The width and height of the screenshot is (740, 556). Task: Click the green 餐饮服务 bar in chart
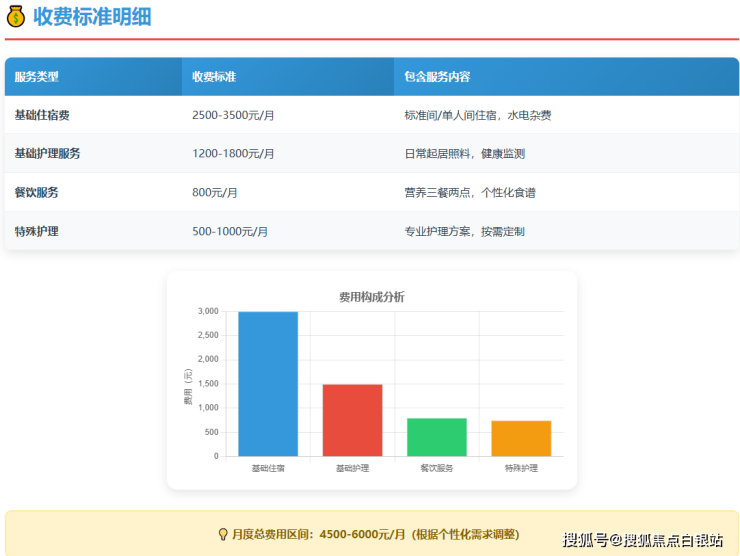pyautogui.click(x=436, y=437)
